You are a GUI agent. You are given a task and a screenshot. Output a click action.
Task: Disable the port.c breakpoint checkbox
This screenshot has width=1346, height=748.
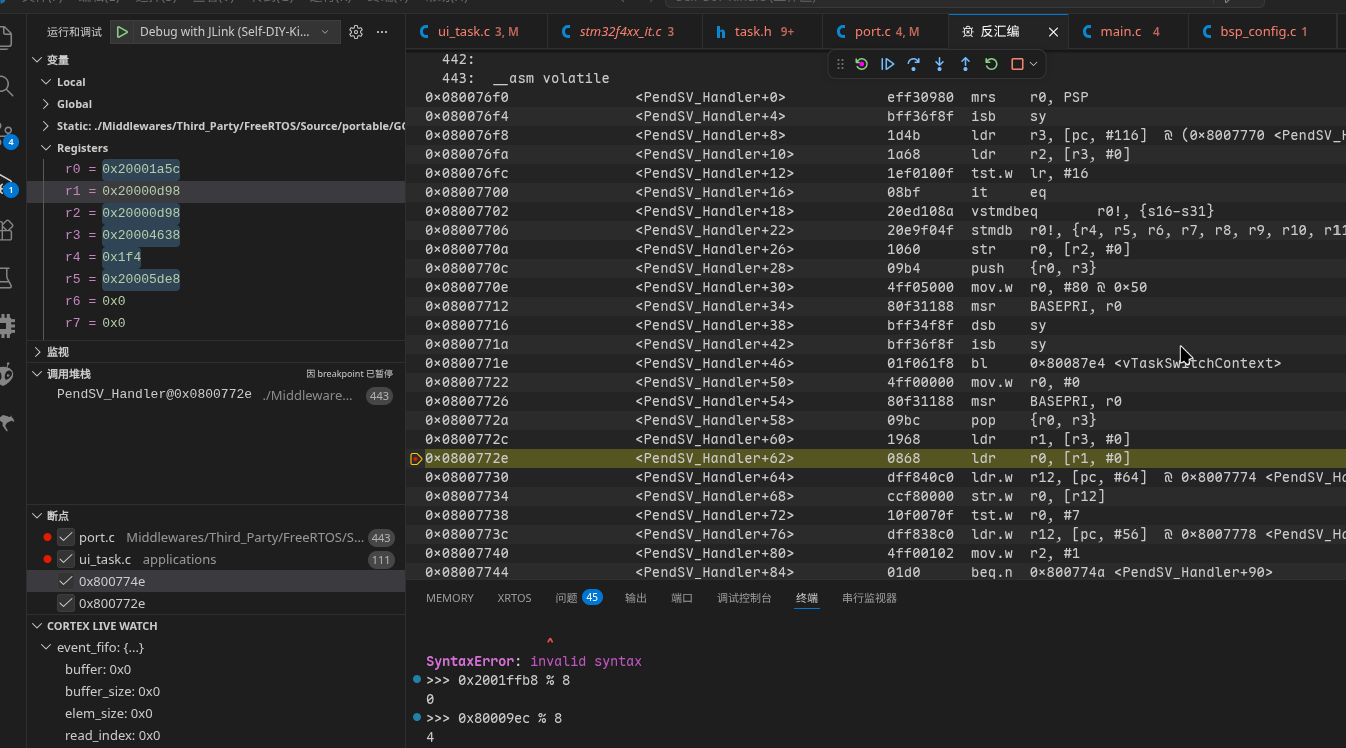[66, 537]
